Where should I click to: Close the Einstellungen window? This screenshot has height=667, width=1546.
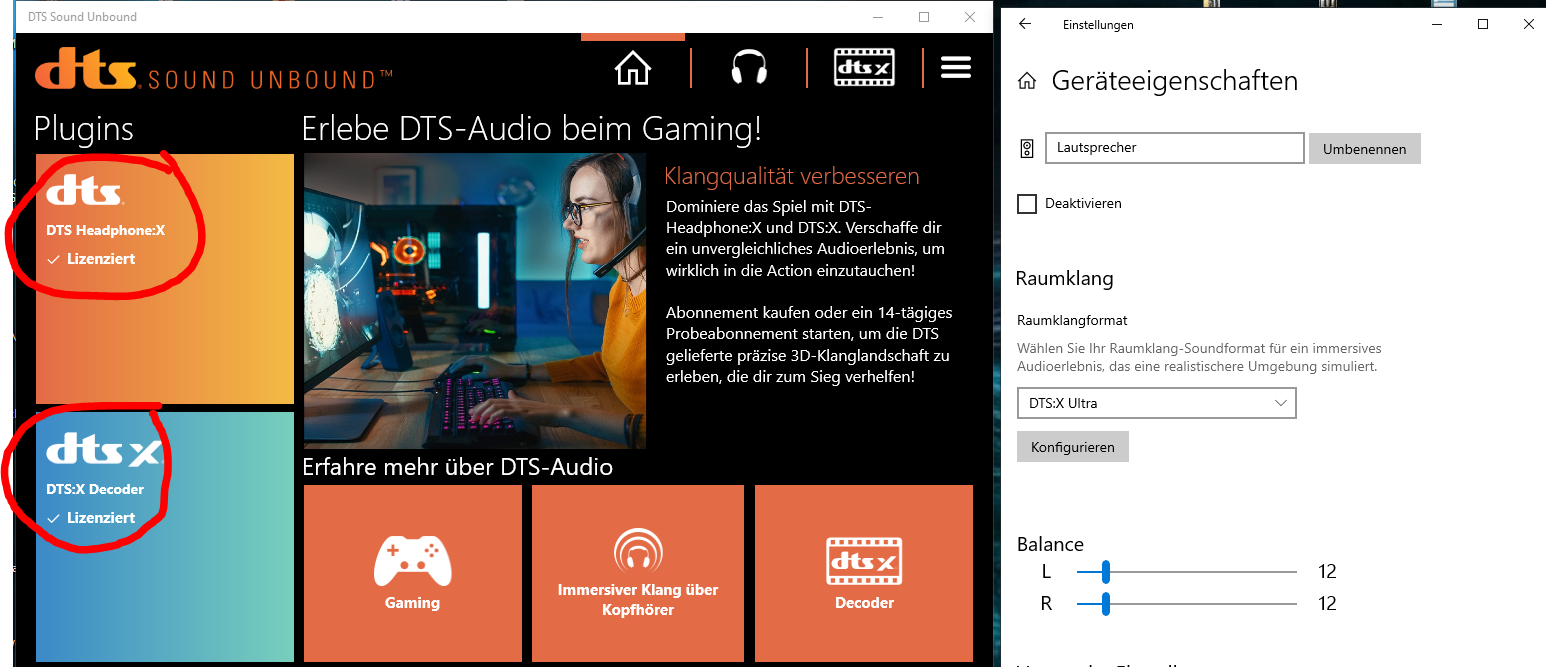pyautogui.click(x=1528, y=24)
